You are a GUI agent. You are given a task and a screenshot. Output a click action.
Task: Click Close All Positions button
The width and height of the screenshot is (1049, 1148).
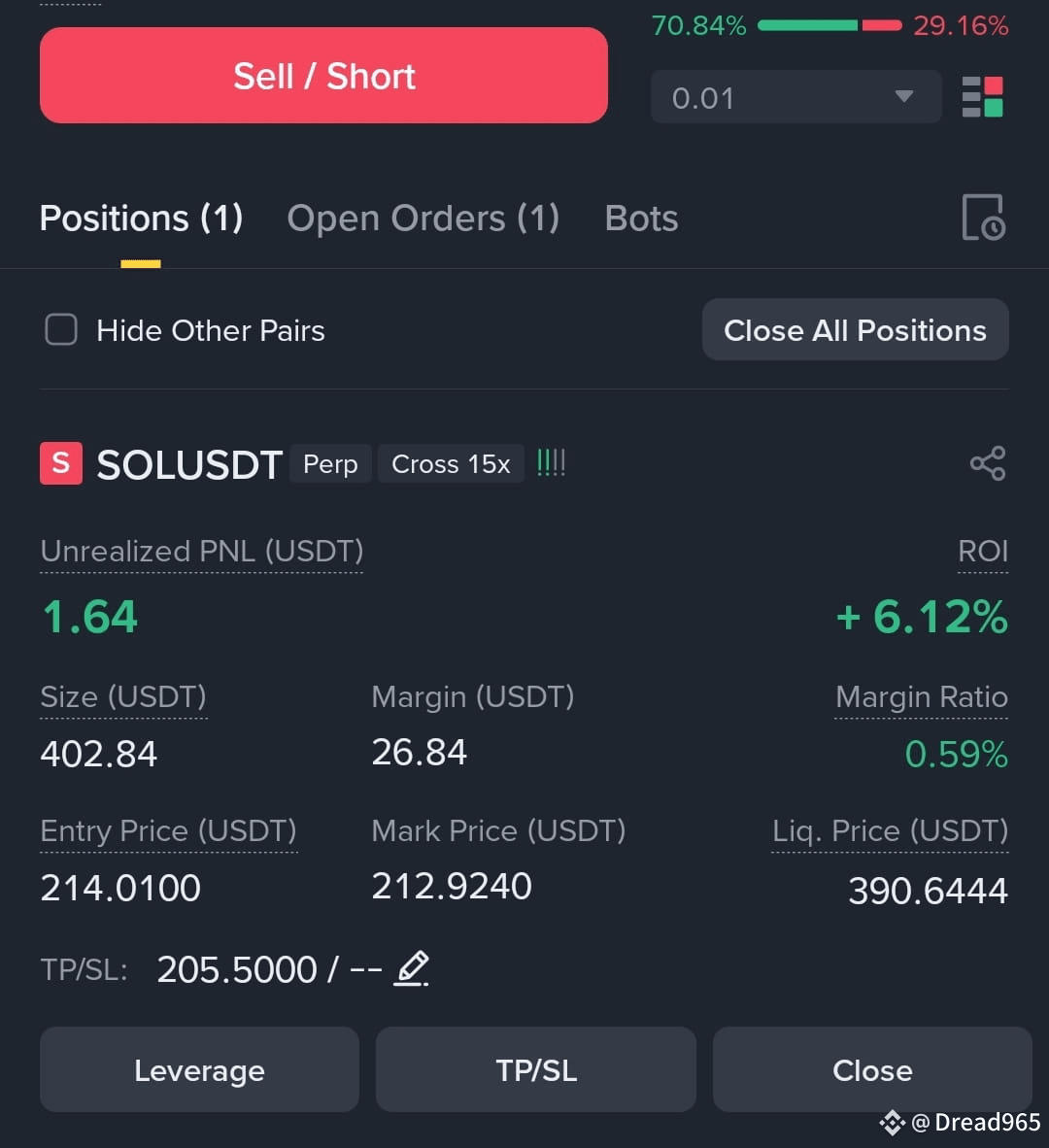855,330
